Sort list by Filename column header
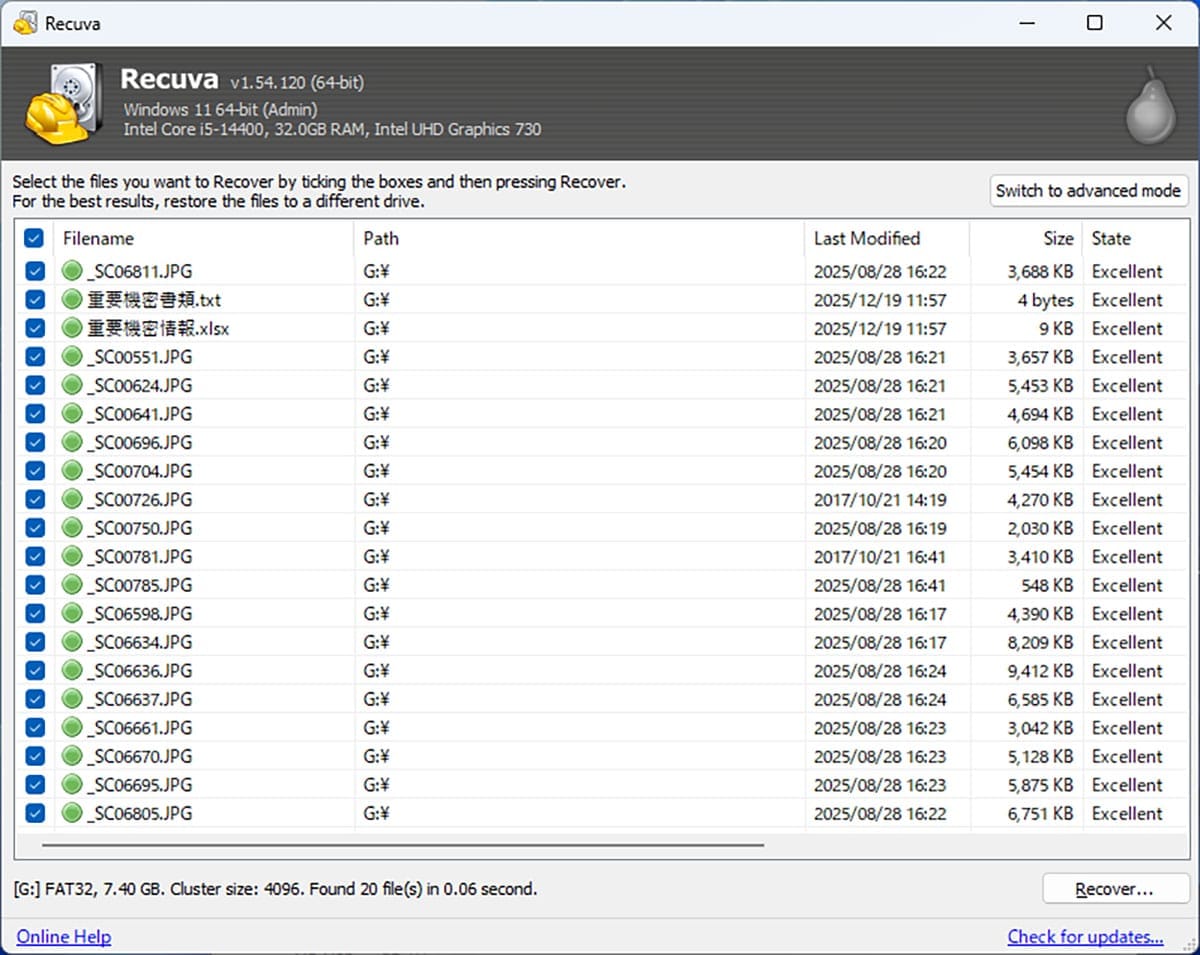This screenshot has height=955, width=1200. point(98,238)
